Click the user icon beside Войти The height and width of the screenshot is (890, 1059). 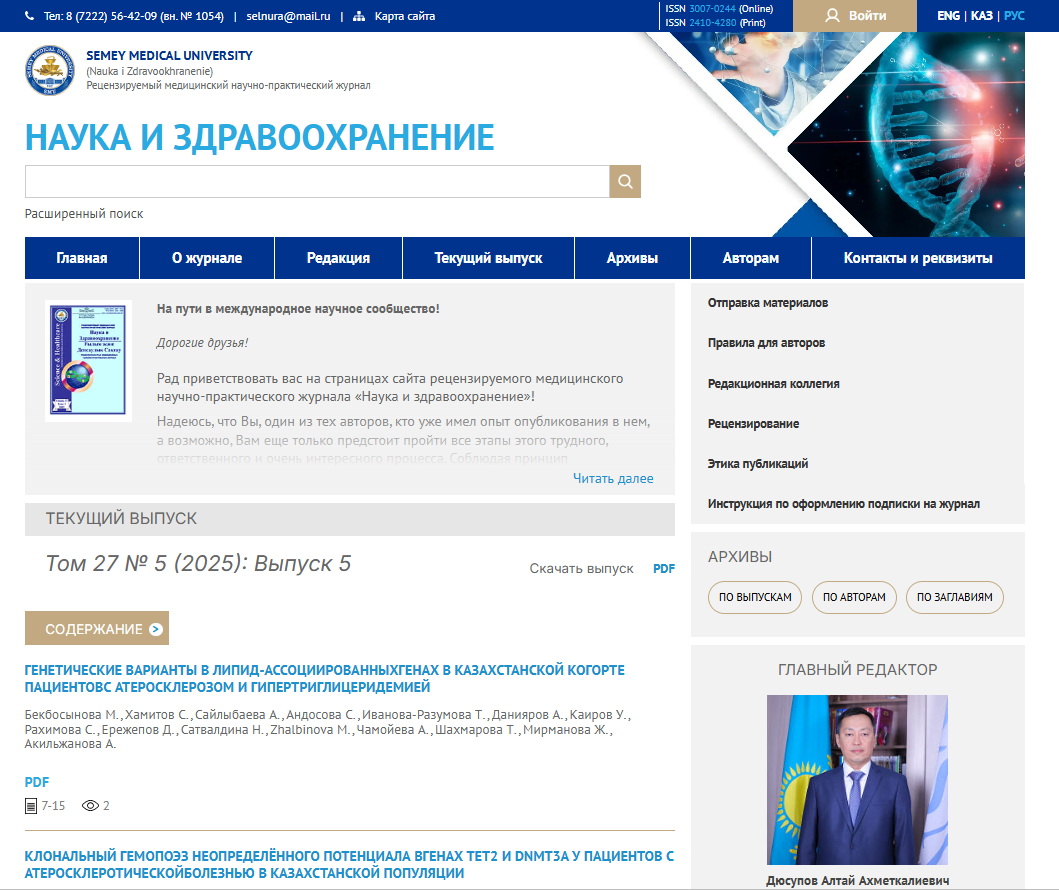point(832,16)
